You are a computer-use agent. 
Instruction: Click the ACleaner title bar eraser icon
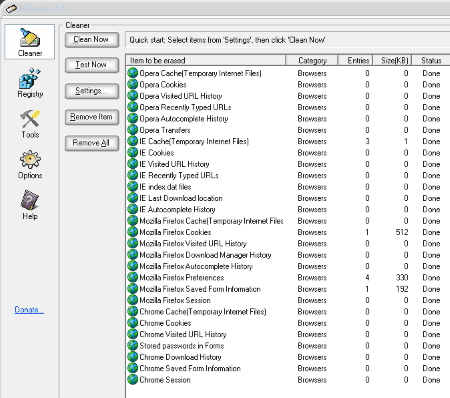coord(11,9)
